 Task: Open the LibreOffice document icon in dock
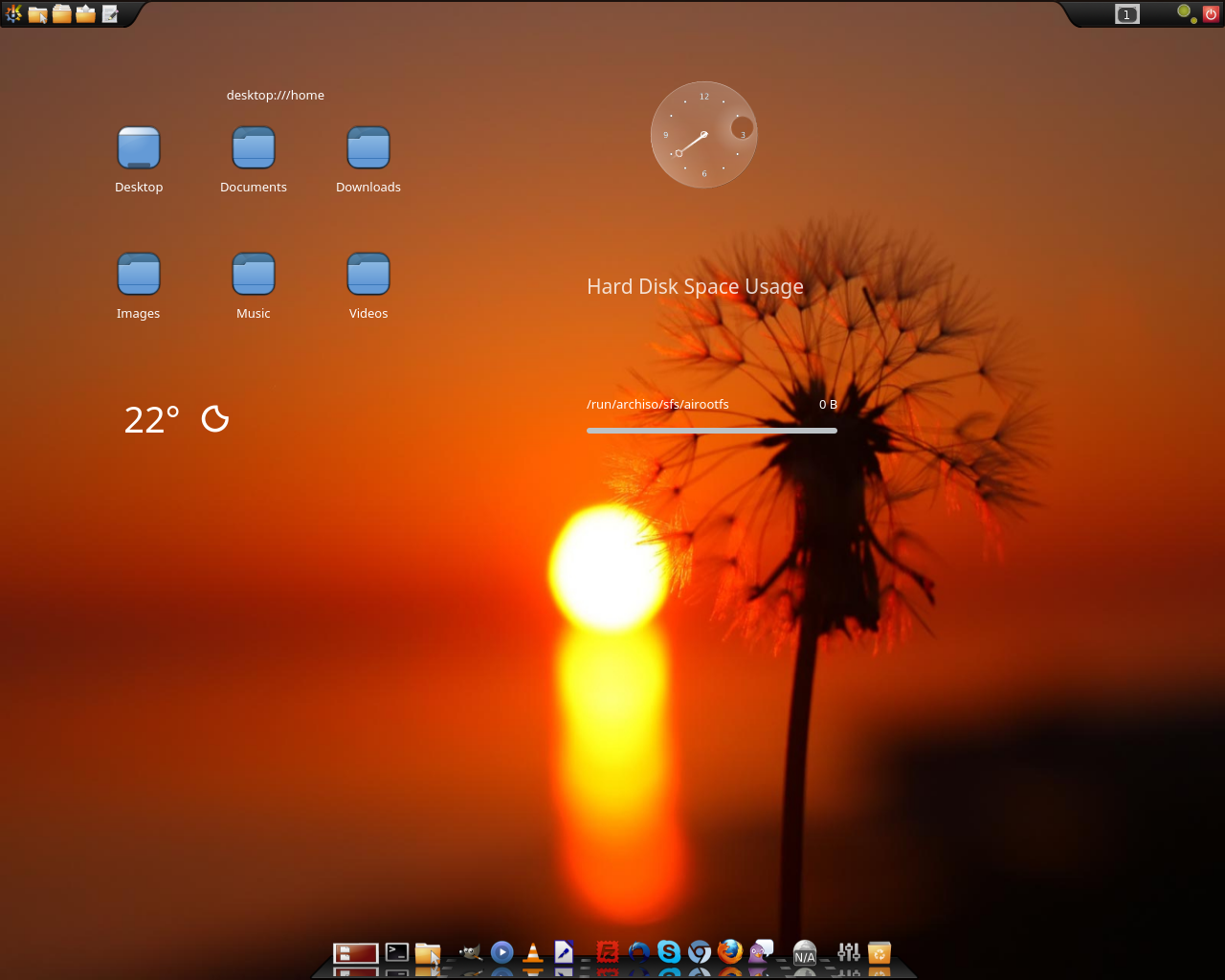tap(564, 952)
